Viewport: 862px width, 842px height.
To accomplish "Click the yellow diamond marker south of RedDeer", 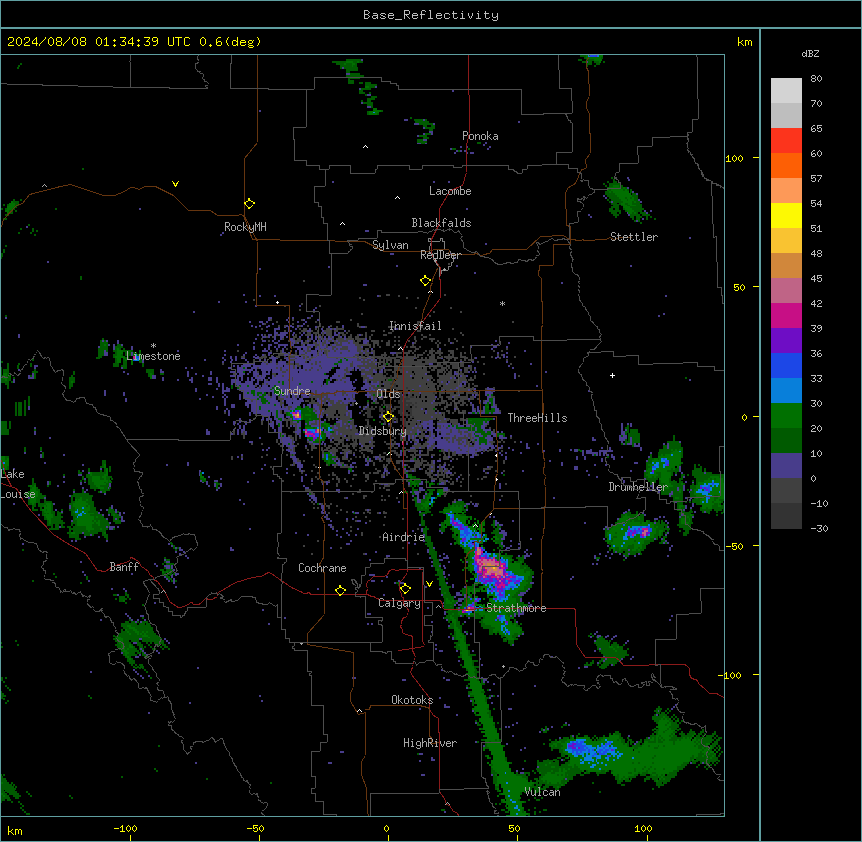I will click(425, 281).
